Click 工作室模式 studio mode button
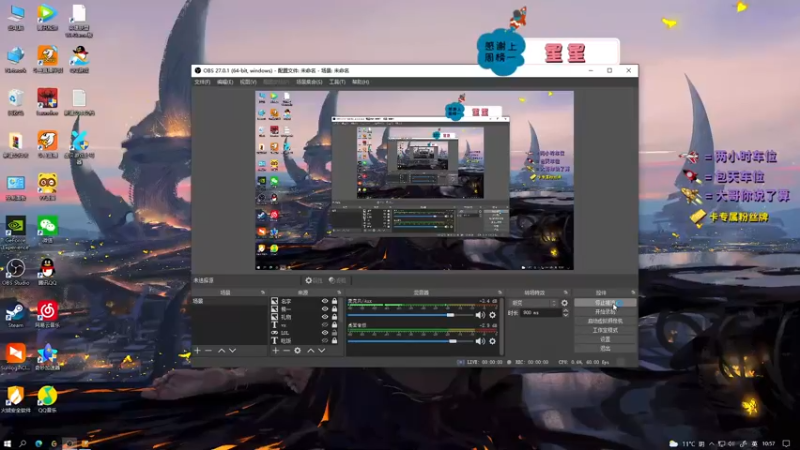 [605, 330]
